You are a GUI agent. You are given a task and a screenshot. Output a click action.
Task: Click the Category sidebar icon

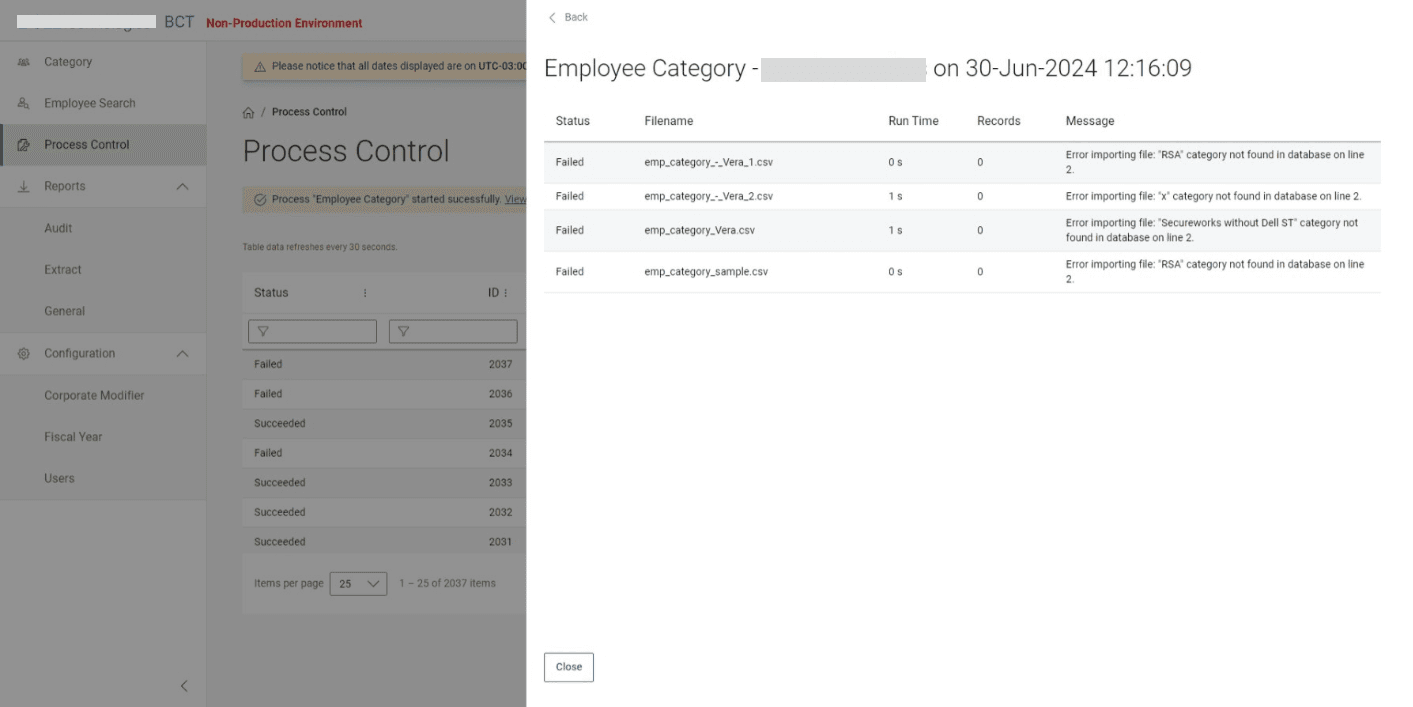click(24, 62)
